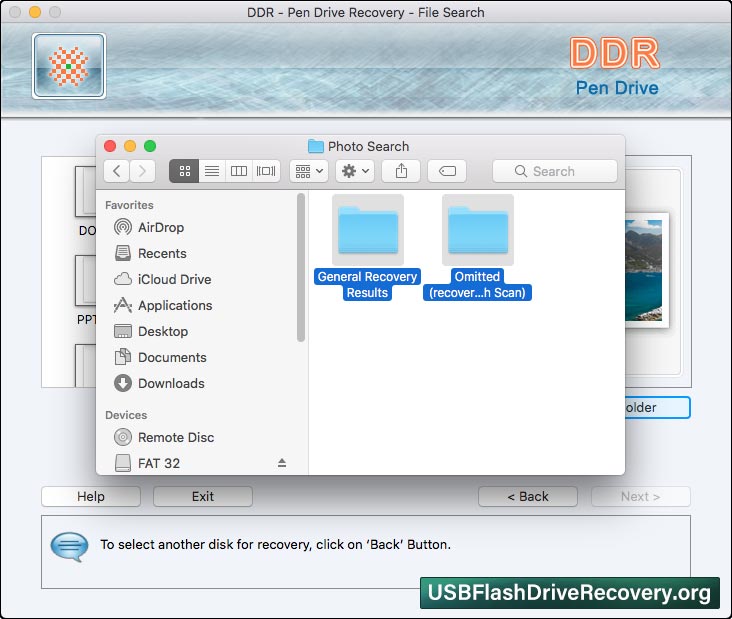Open iCloud Drive in the sidebar
The height and width of the screenshot is (619, 732).
point(174,279)
